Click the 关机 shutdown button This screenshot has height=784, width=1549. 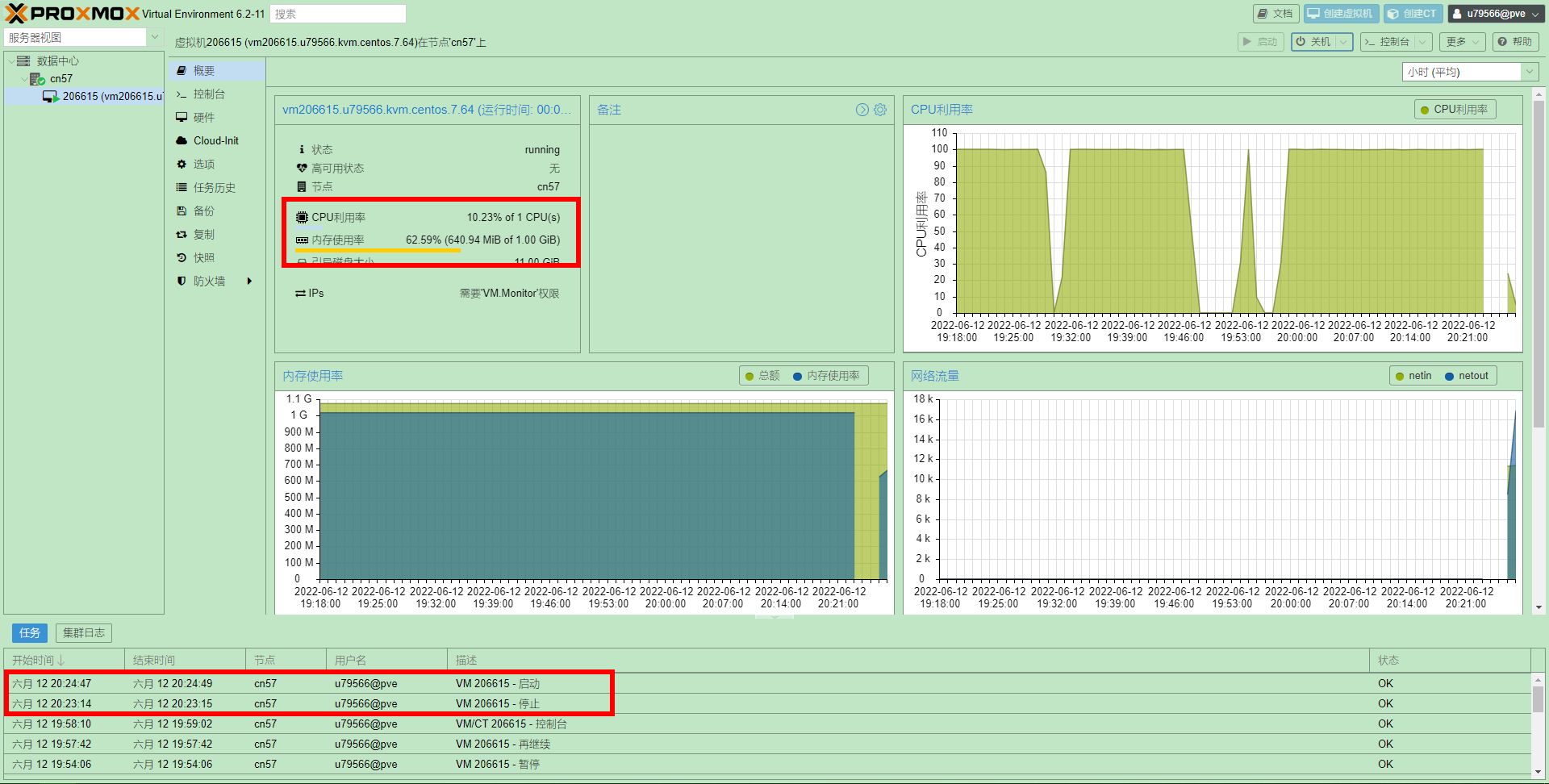pos(1313,42)
